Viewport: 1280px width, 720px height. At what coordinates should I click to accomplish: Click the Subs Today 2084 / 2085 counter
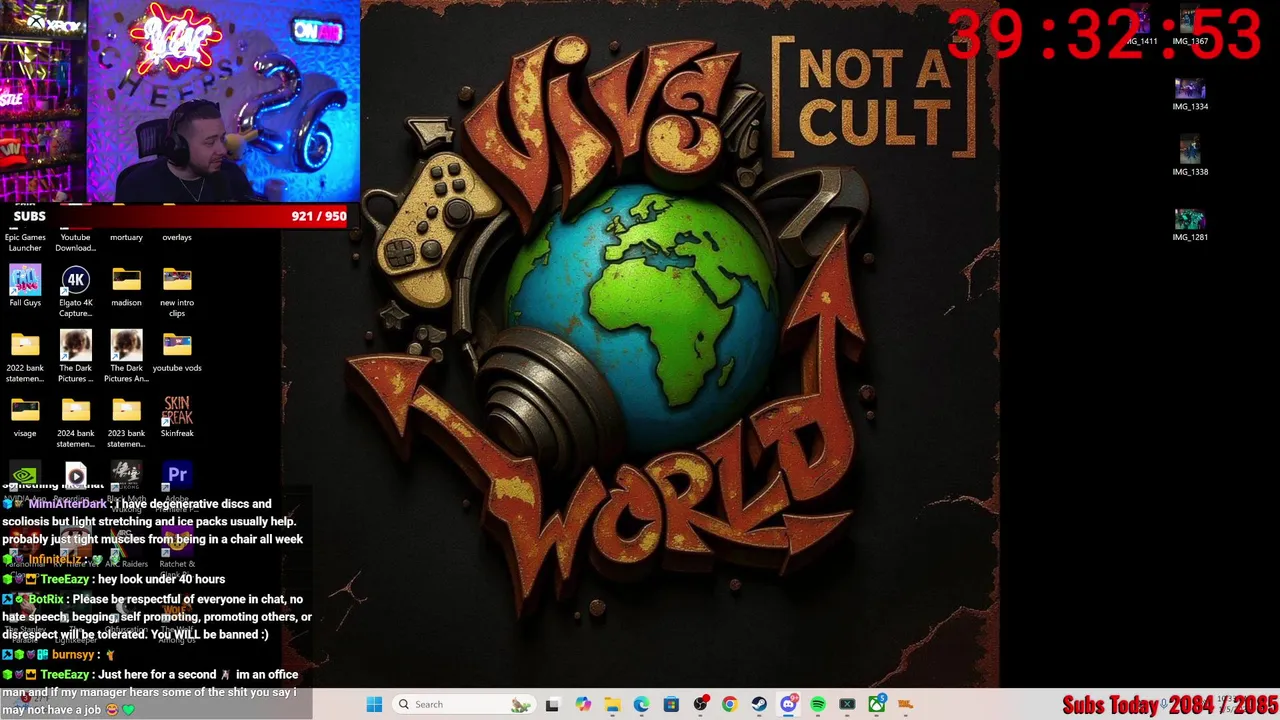[1170, 706]
